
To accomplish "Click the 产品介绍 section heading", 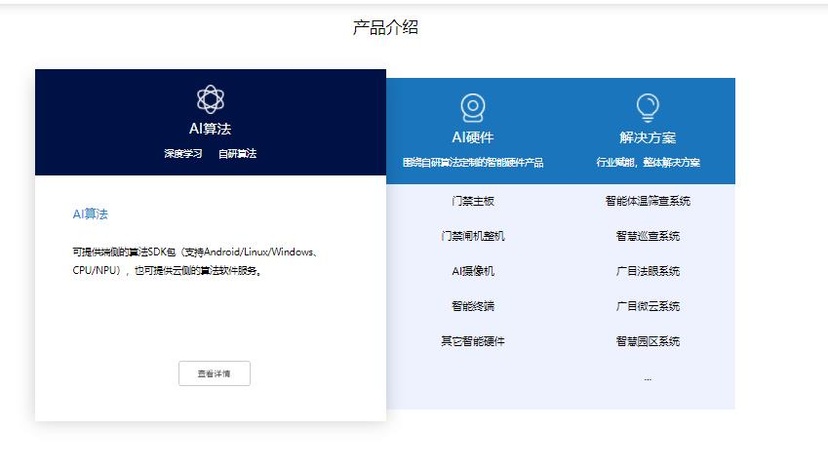I will [x=385, y=27].
